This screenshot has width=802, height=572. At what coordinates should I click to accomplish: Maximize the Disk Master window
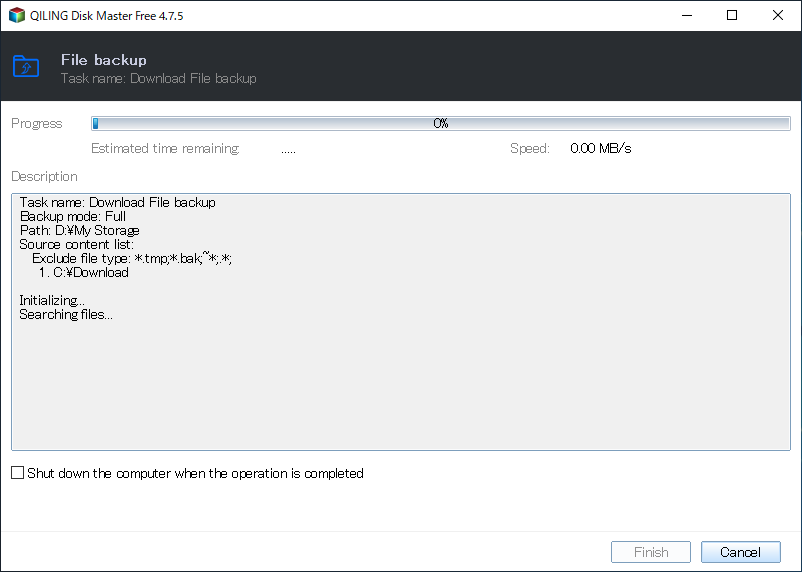732,16
